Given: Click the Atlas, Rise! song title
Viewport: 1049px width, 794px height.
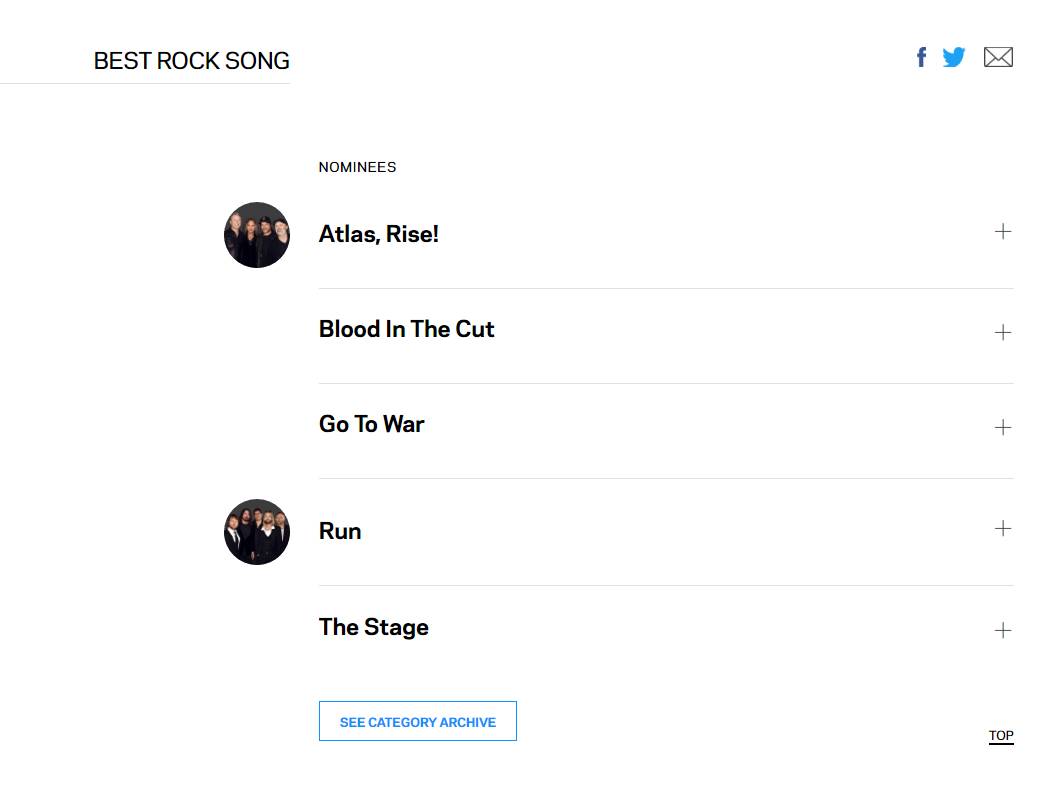Looking at the screenshot, I should point(378,234).
